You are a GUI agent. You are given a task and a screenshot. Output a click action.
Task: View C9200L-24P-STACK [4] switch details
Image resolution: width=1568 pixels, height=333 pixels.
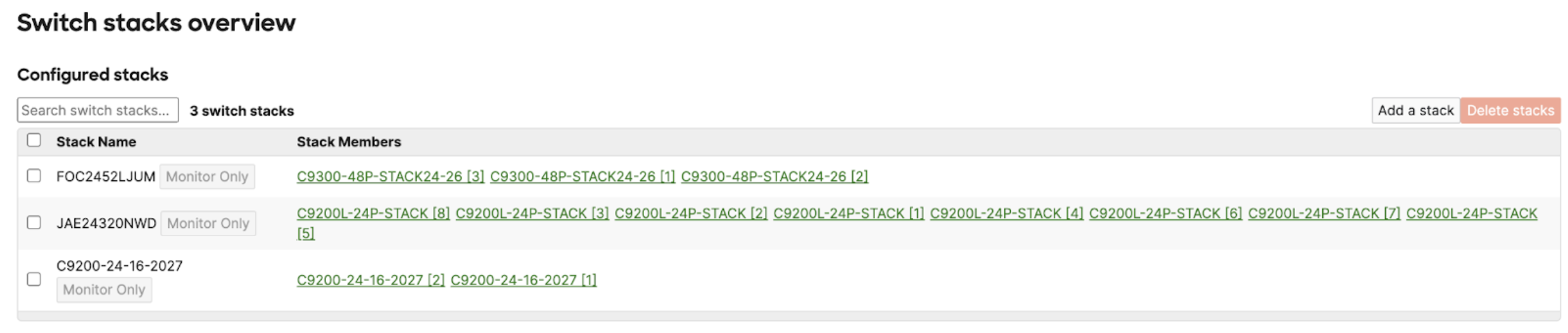pos(1006,214)
